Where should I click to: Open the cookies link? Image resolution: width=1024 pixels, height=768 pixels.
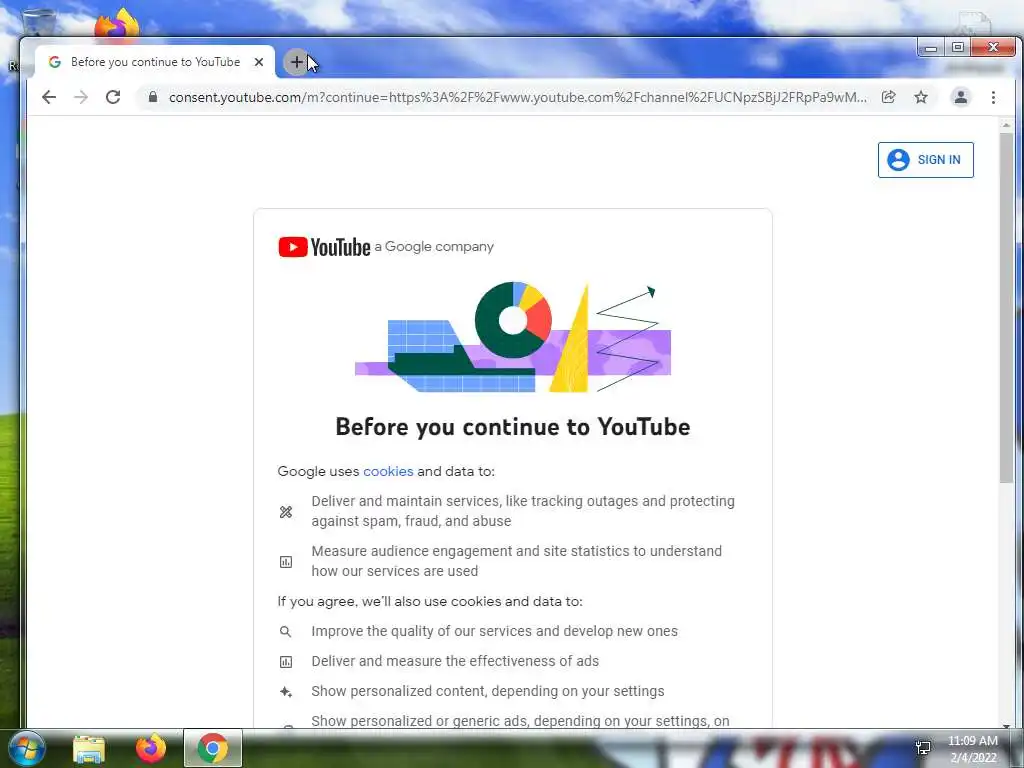coord(388,472)
